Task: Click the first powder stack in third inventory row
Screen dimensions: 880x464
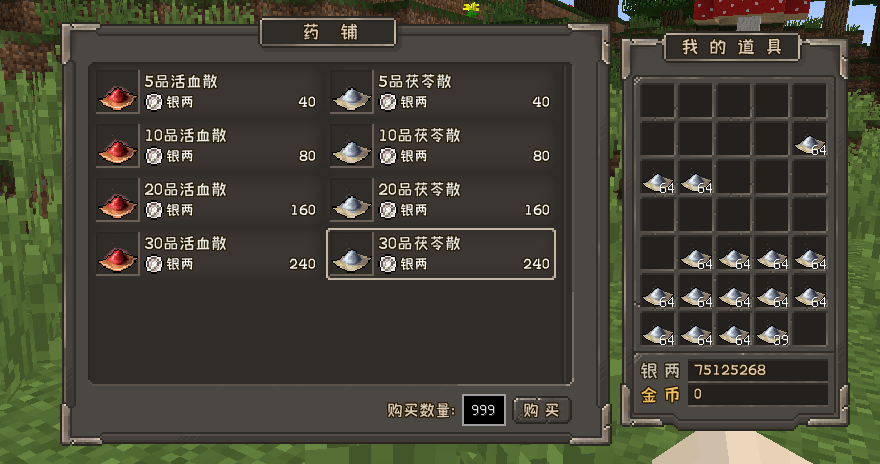Action: tap(657, 177)
